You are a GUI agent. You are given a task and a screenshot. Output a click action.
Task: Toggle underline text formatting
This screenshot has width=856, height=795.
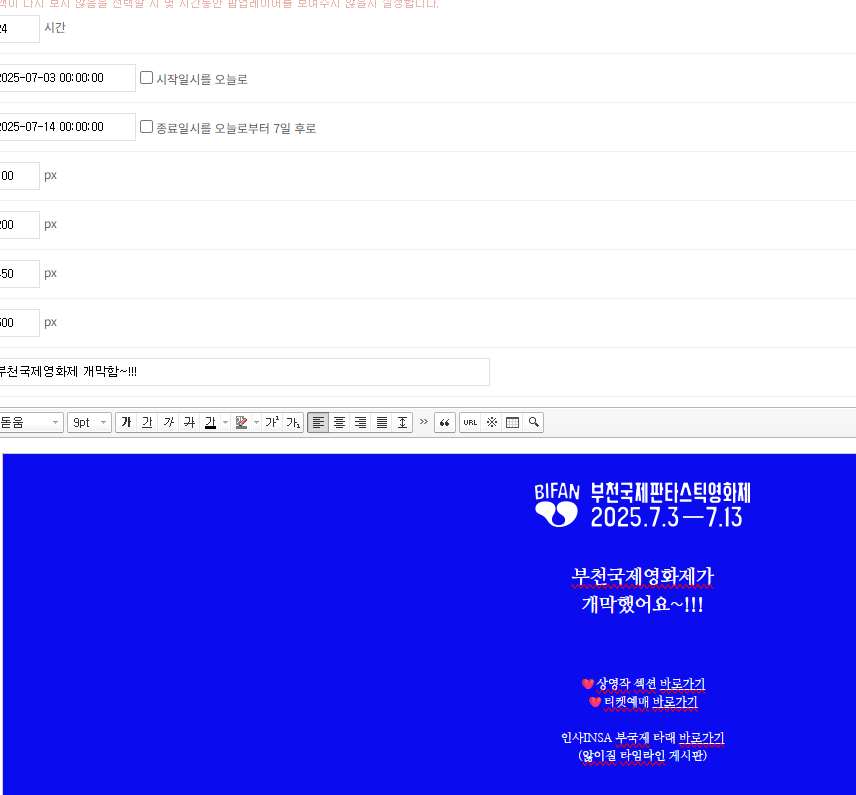point(147,423)
